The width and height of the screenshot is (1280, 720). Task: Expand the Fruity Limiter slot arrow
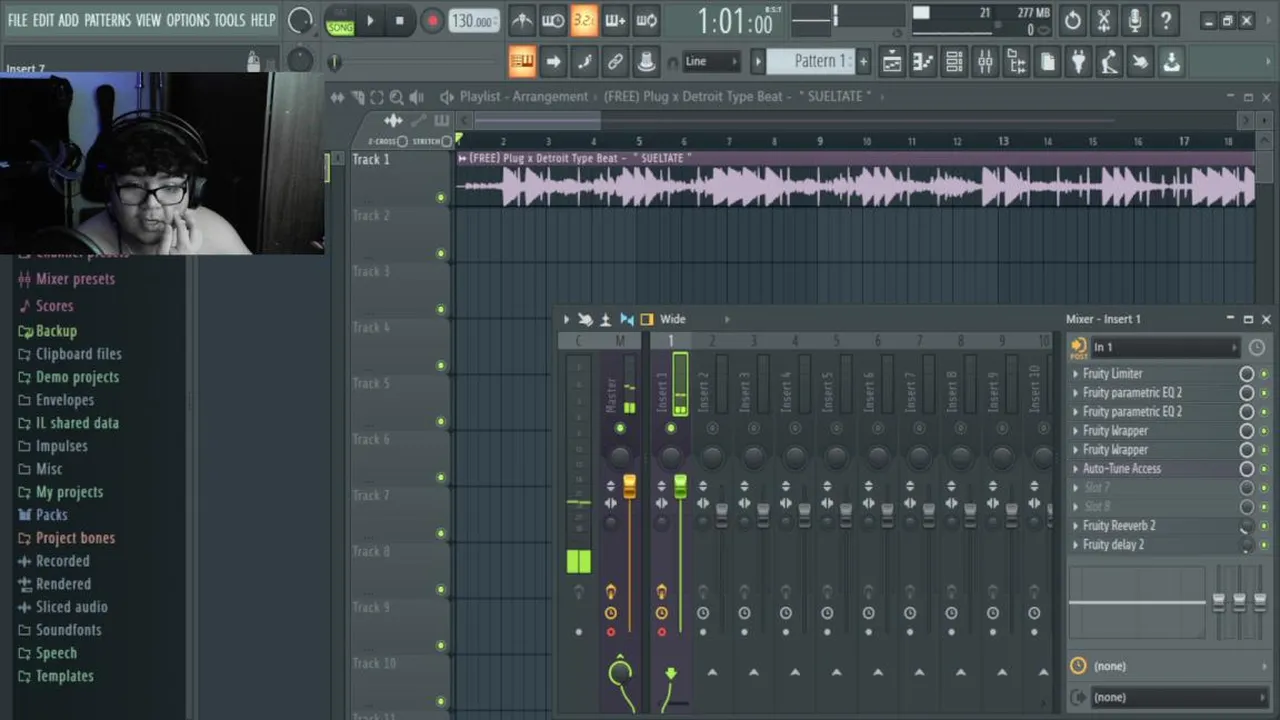coord(1076,374)
